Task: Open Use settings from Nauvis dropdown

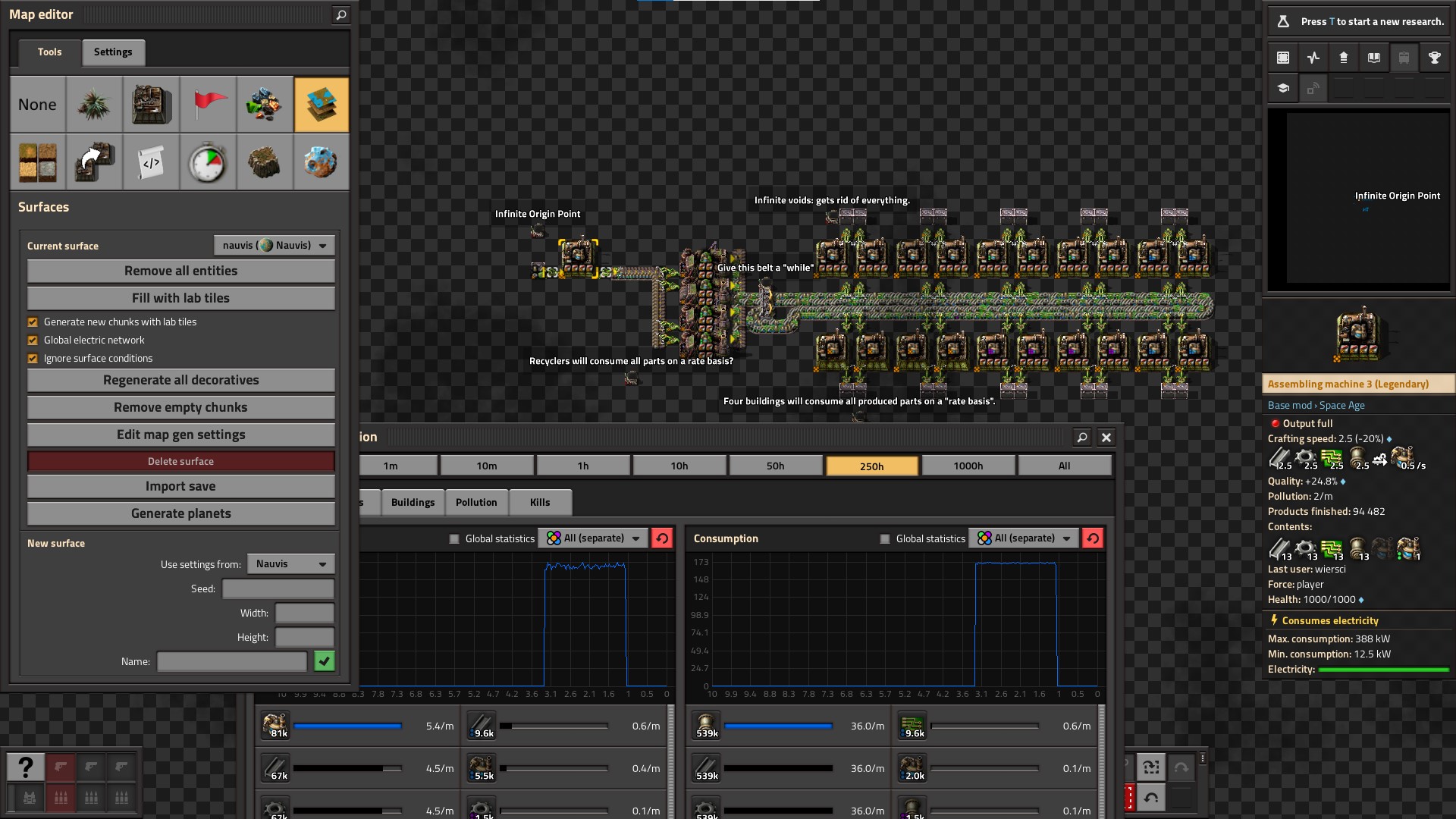Action: (x=291, y=564)
